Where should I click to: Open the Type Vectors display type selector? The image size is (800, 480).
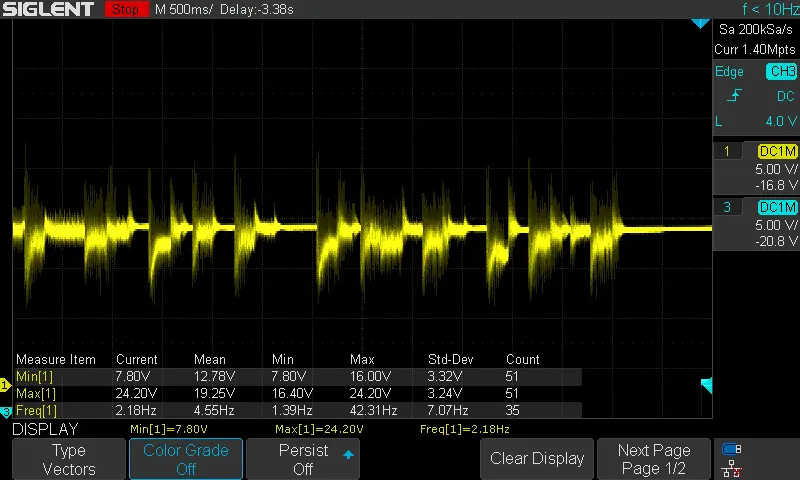pyautogui.click(x=68, y=459)
